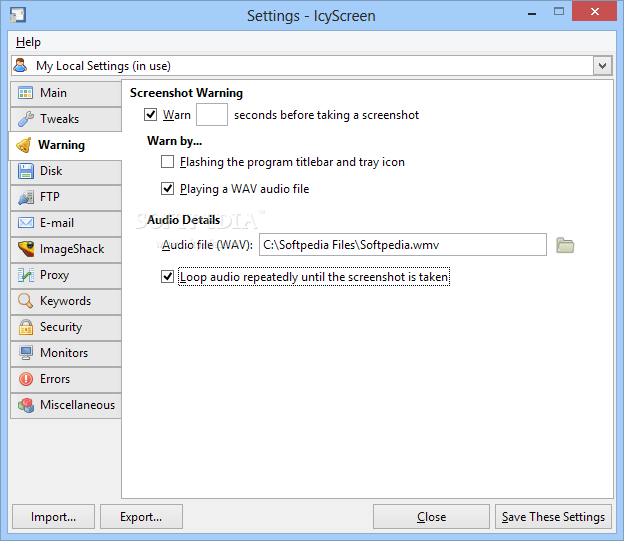Click the Errors red alert icon
Viewport: 624px width, 541px height.
pos(26,379)
